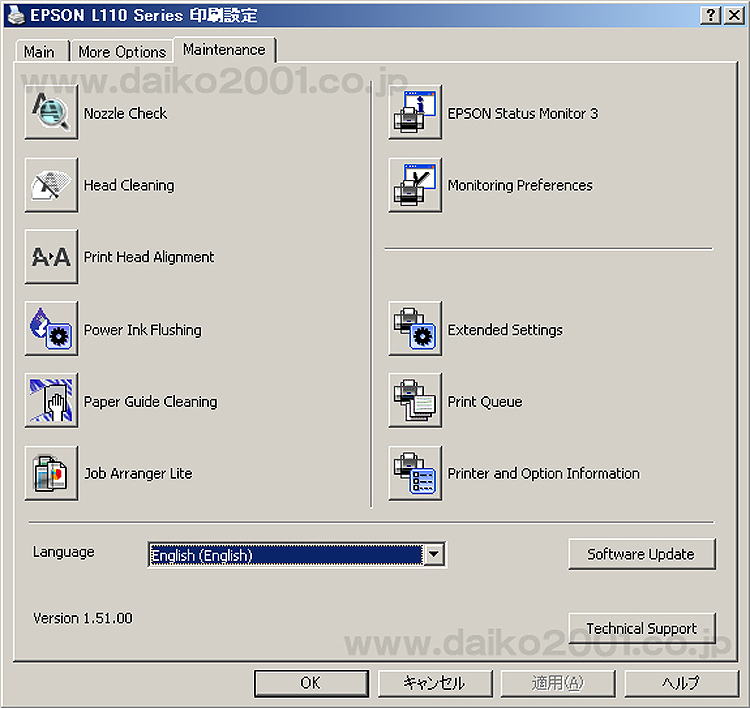Open Printer and Option Information icon

[415, 473]
